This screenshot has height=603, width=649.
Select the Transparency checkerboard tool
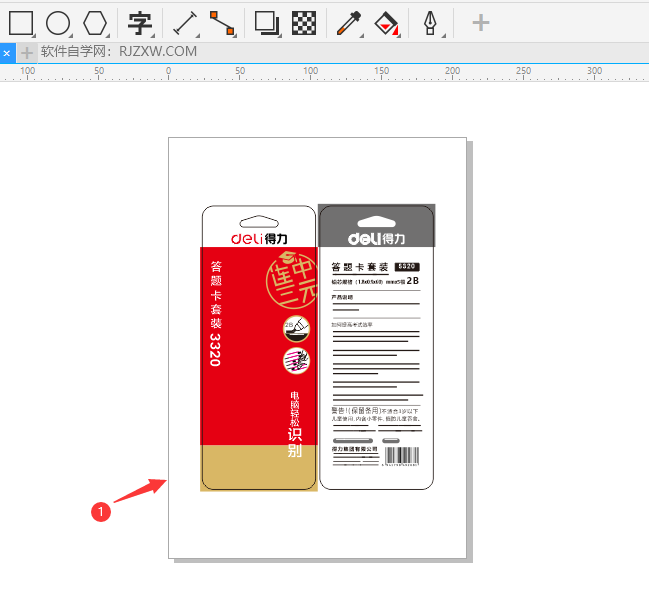[x=304, y=23]
